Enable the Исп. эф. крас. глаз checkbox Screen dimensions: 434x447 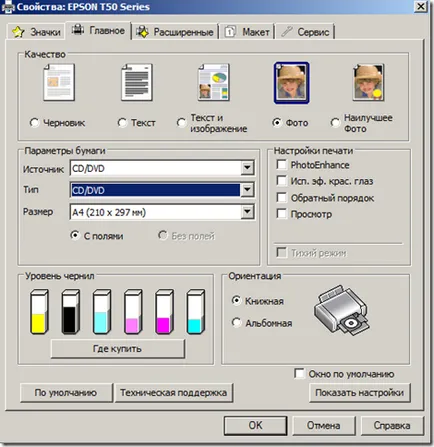[x=282, y=181]
